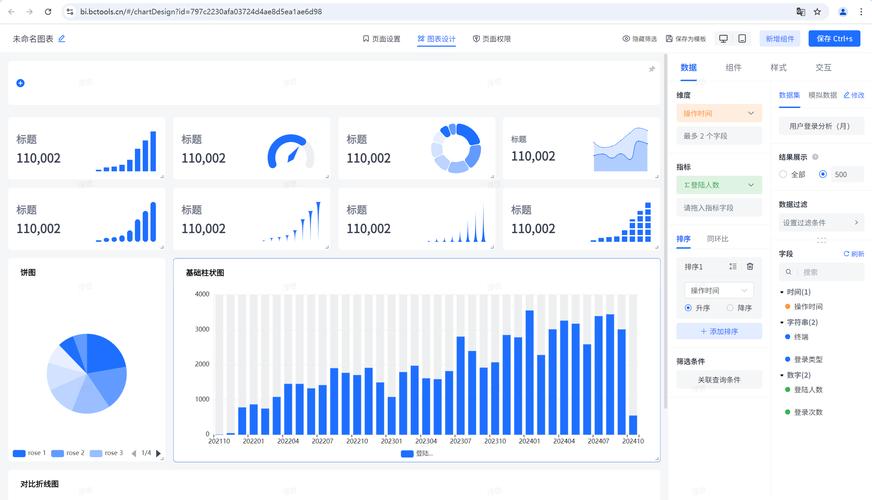
Task: Click the 添加排序 button
Action: 719,331
